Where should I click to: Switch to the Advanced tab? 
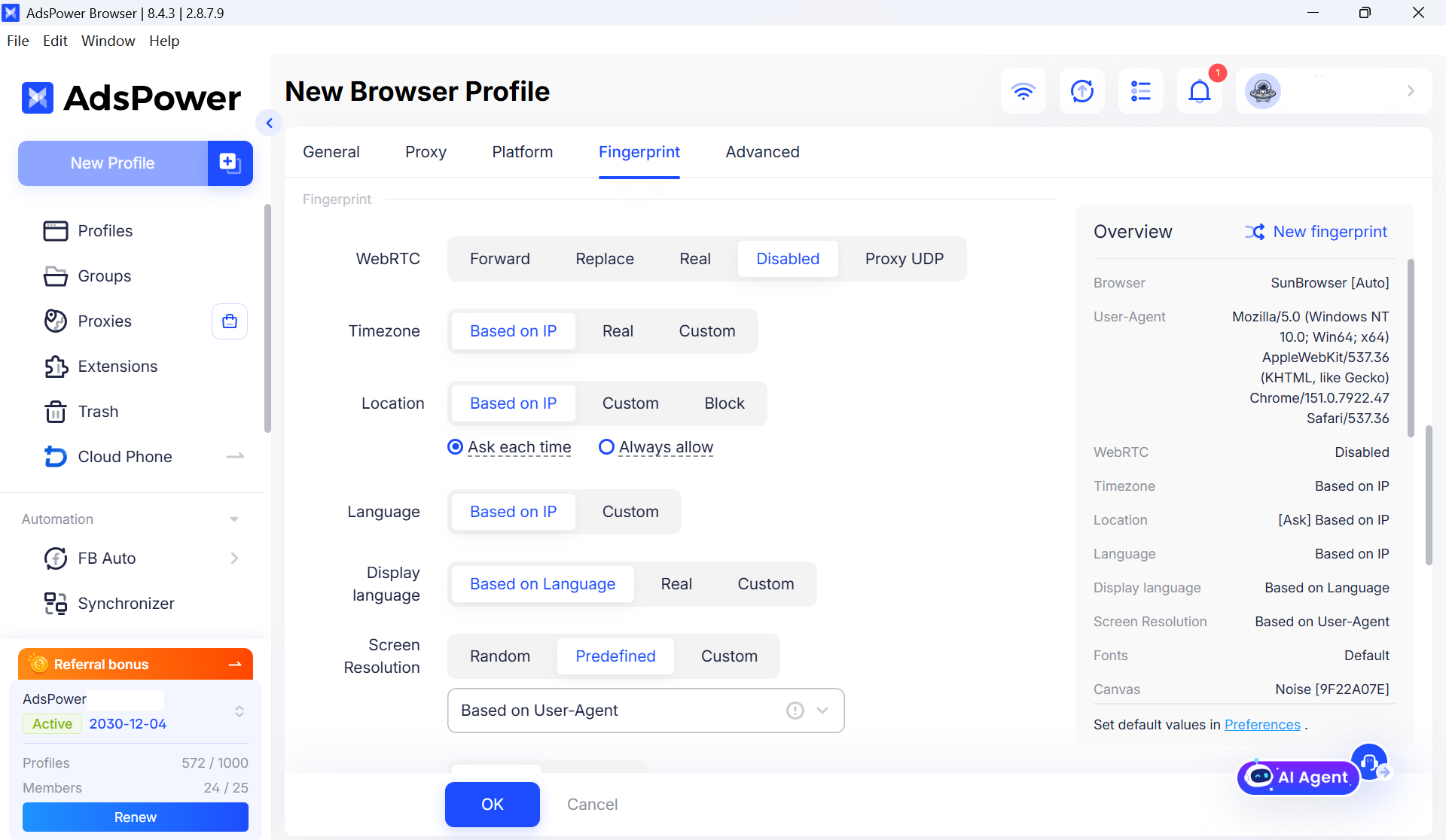[x=763, y=152]
